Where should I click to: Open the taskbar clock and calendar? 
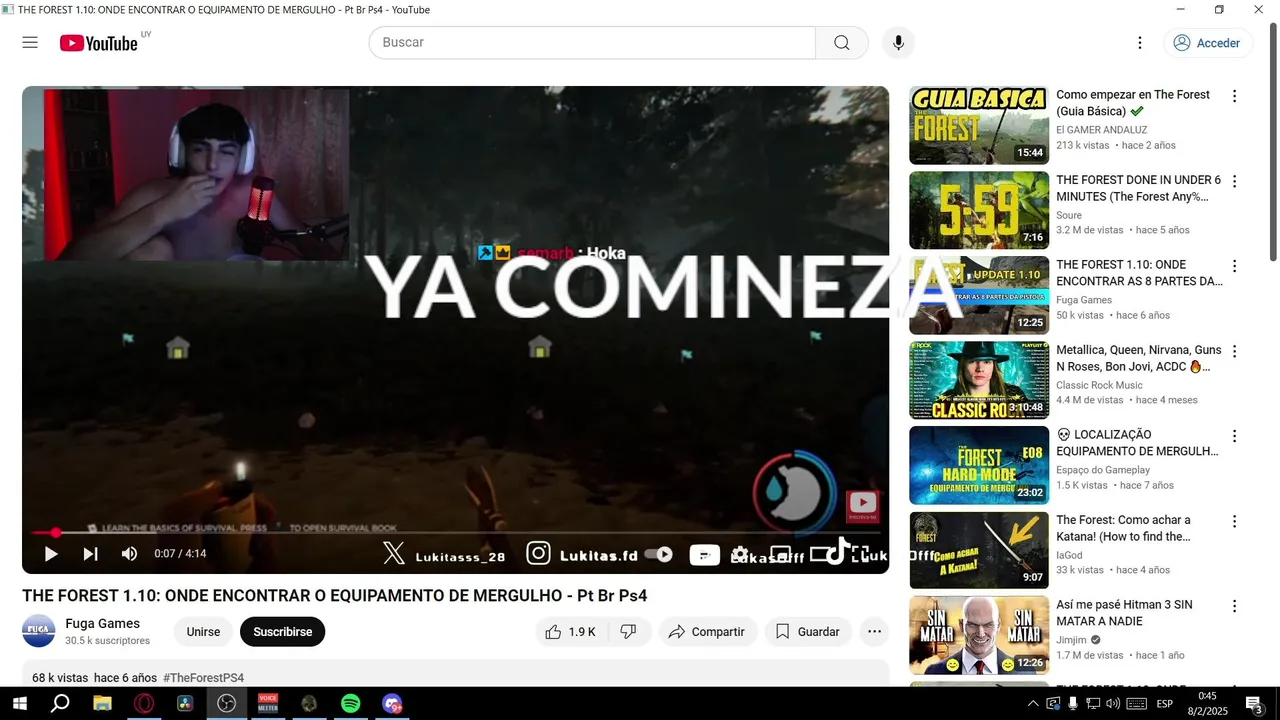point(1207,704)
